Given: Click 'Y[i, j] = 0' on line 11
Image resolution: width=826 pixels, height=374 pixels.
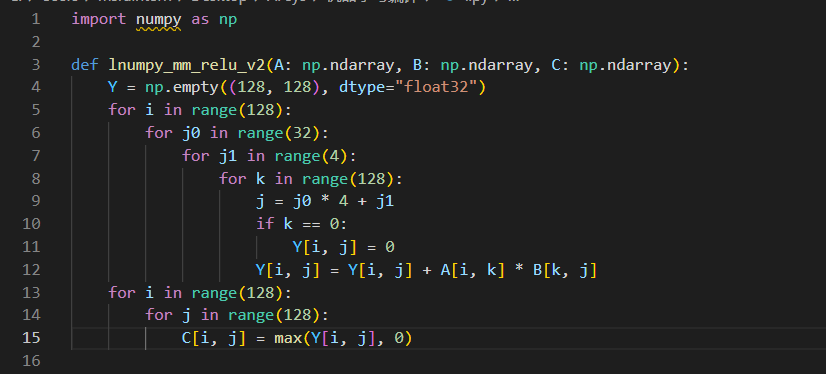Looking at the screenshot, I should (343, 247).
